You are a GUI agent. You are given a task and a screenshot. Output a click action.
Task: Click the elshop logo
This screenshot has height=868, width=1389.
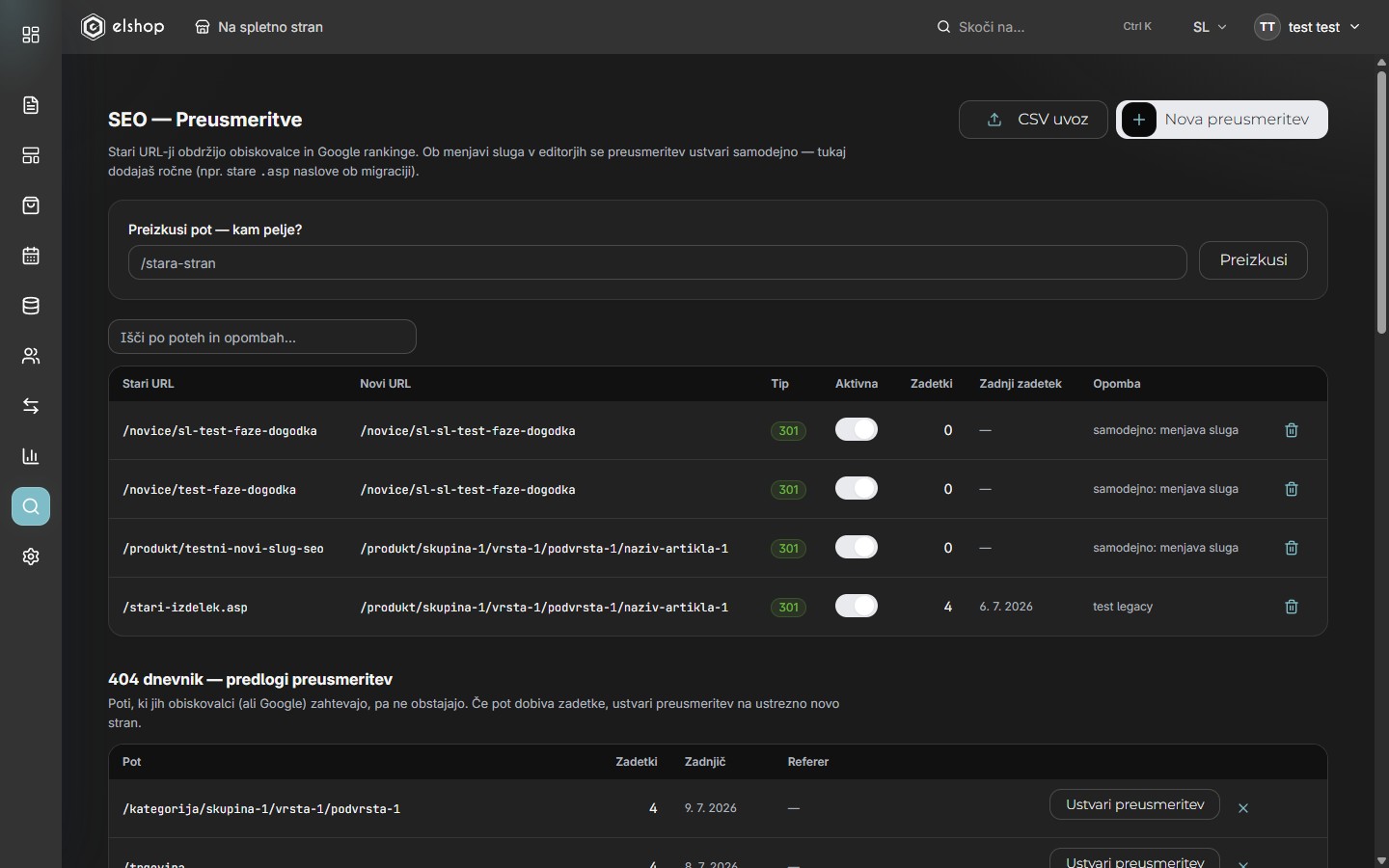pyautogui.click(x=123, y=27)
